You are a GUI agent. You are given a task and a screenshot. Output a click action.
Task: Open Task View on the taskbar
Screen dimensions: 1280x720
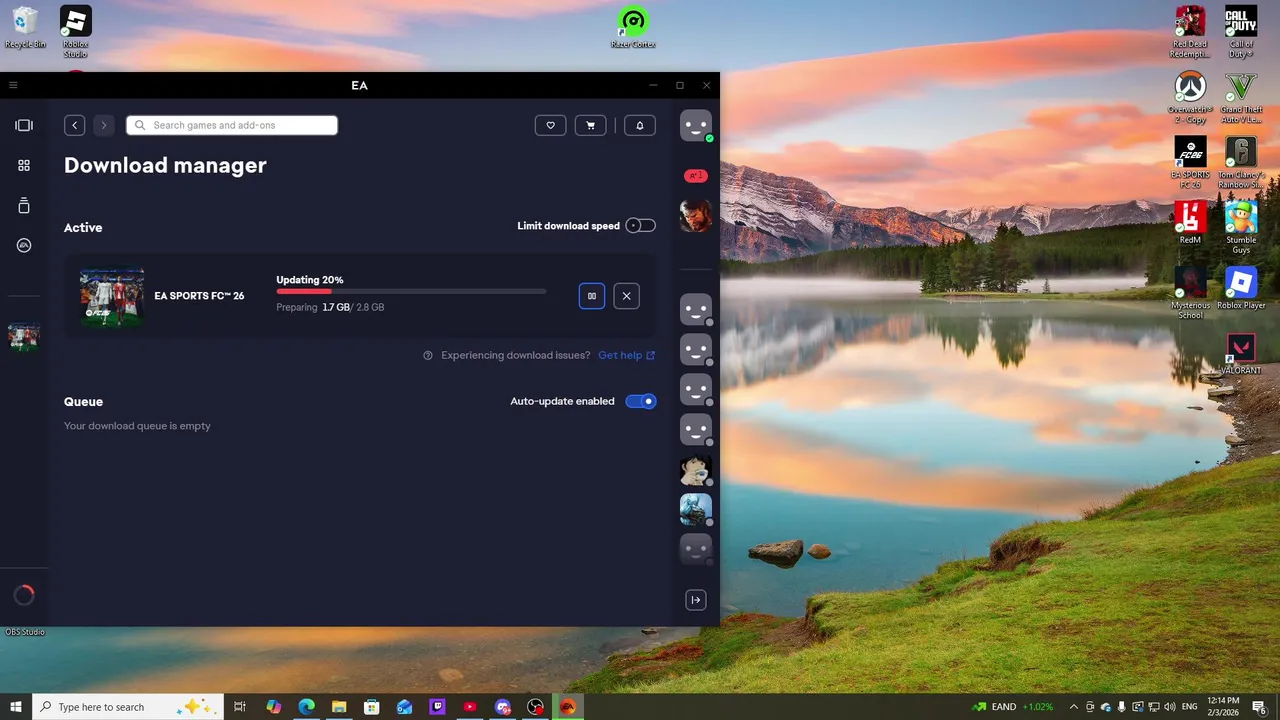coord(240,707)
